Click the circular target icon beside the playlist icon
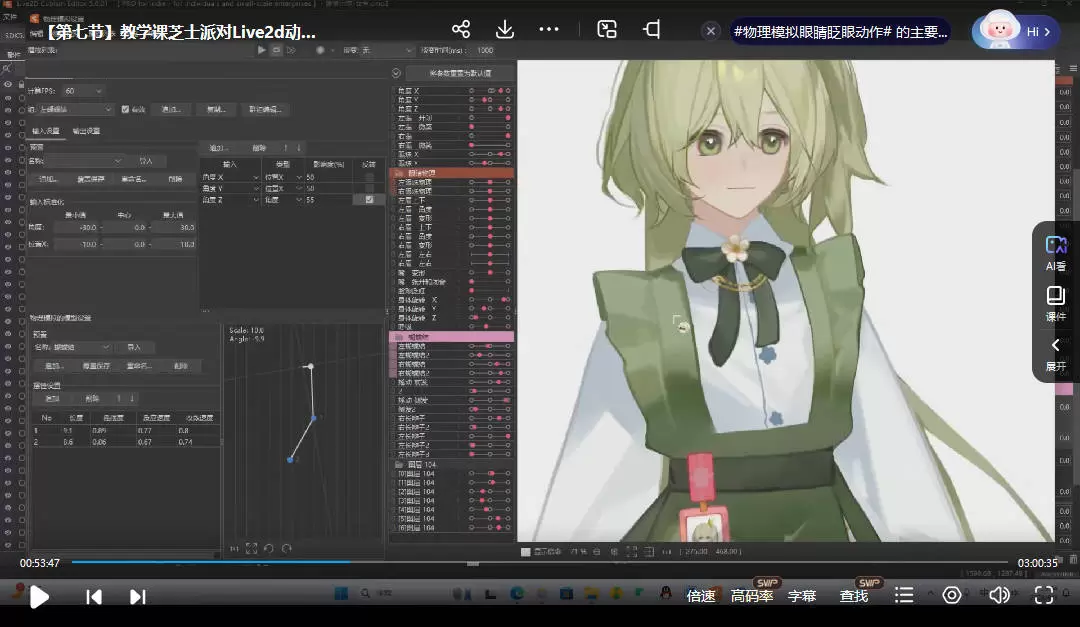Screen dimensions: 1080x627 tap(952, 595)
